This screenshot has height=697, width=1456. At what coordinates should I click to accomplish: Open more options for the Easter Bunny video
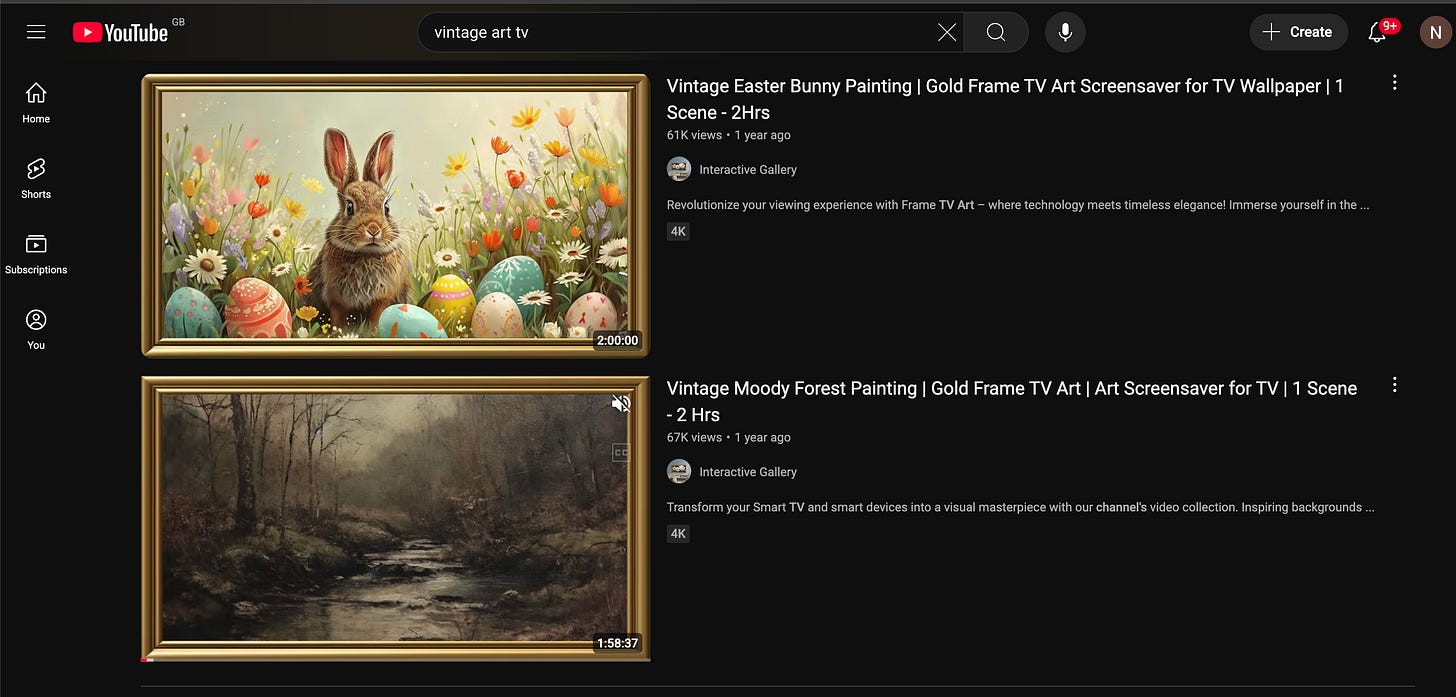tap(1394, 83)
